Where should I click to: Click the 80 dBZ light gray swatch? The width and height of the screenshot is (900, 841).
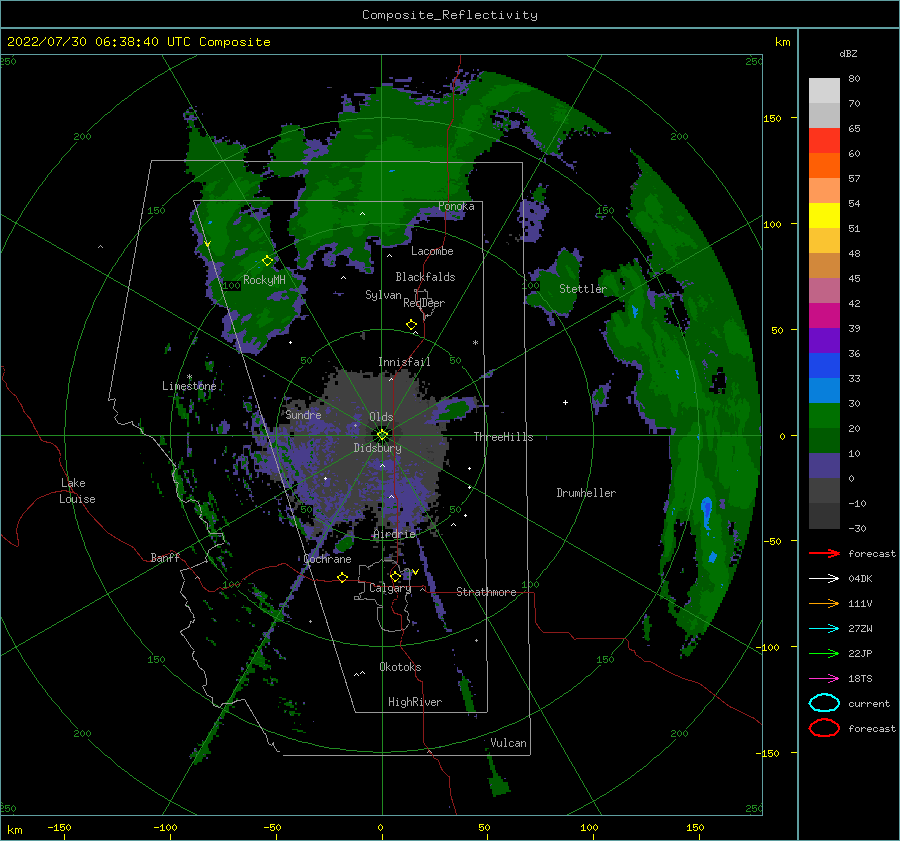click(824, 90)
